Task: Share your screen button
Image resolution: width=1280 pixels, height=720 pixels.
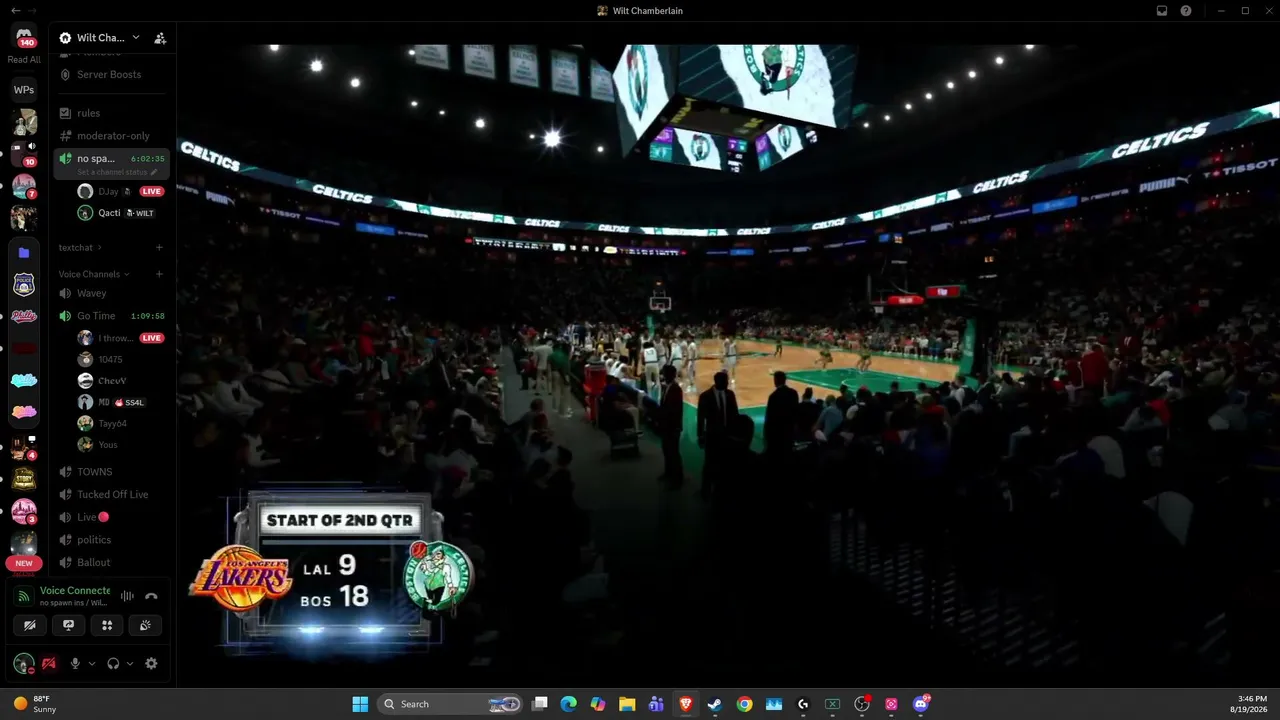Action: 68,626
